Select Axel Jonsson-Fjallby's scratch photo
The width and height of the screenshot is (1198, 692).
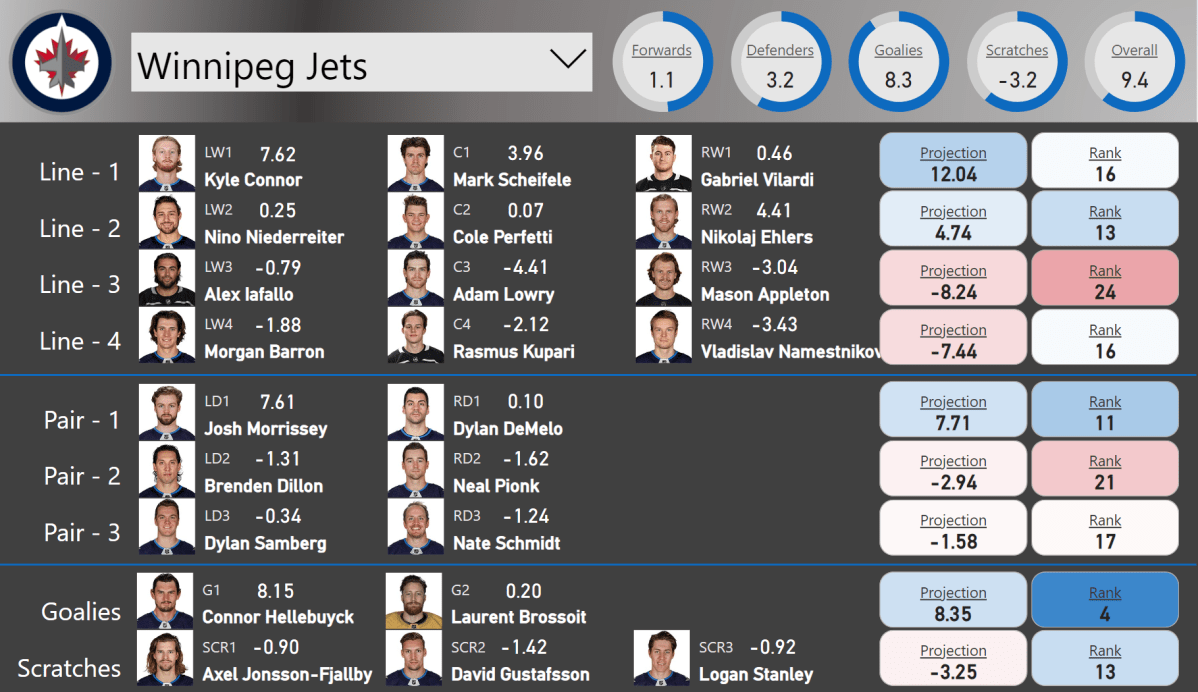pyautogui.click(x=166, y=659)
